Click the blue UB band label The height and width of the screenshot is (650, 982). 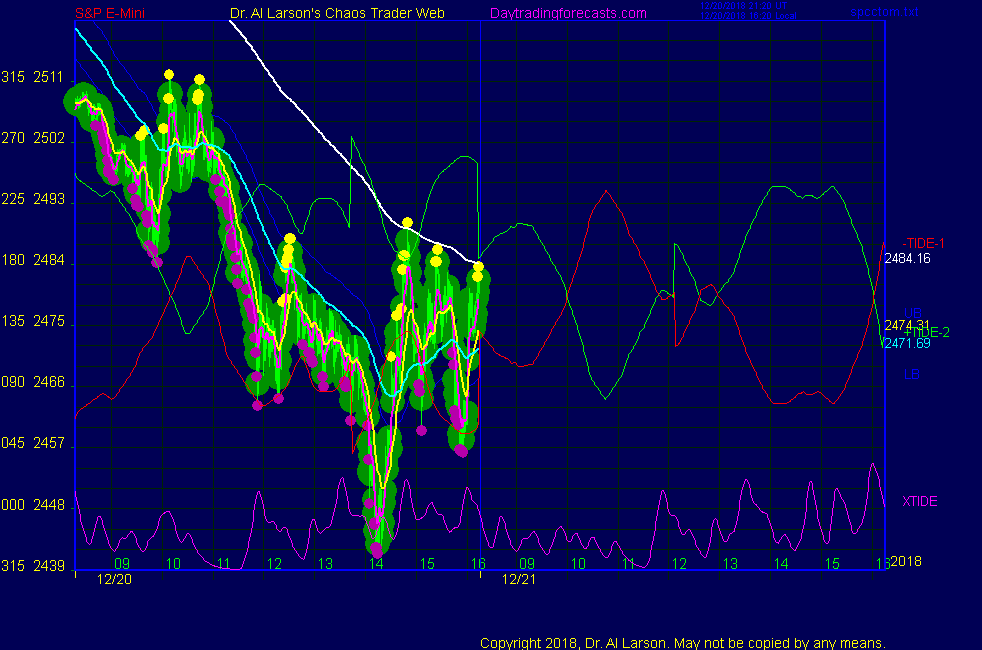pos(914,313)
